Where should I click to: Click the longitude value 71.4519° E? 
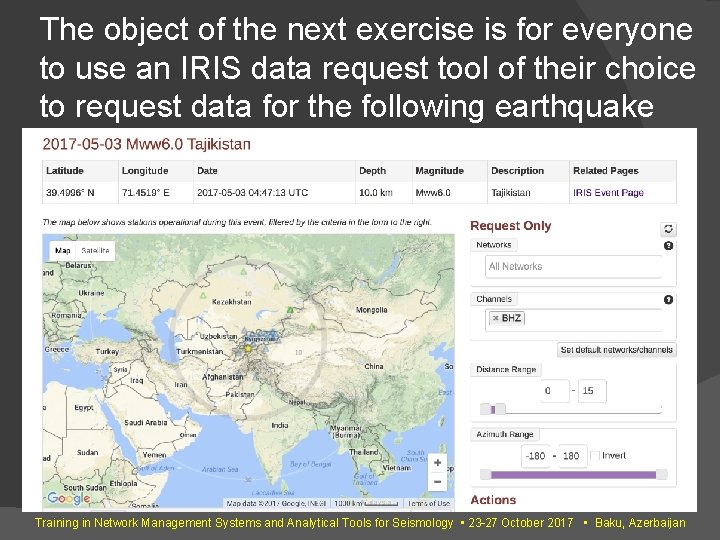click(146, 192)
